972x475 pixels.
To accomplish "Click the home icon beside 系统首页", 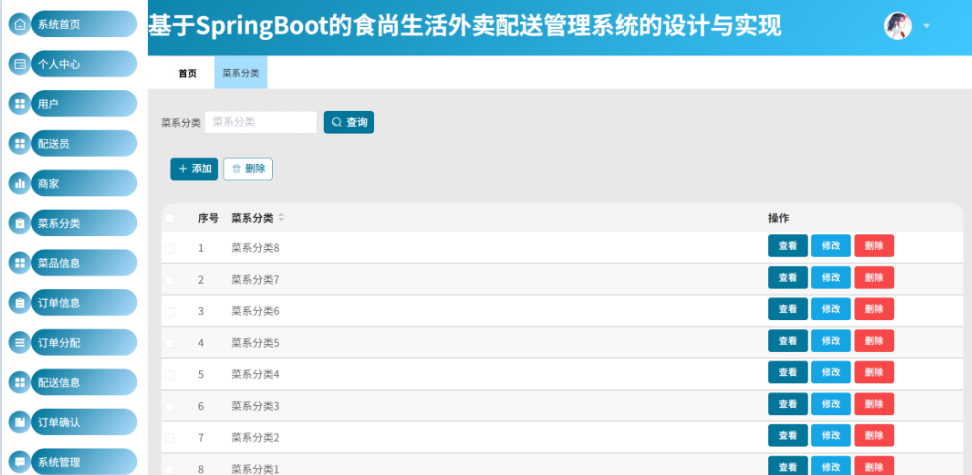I will tap(20, 25).
